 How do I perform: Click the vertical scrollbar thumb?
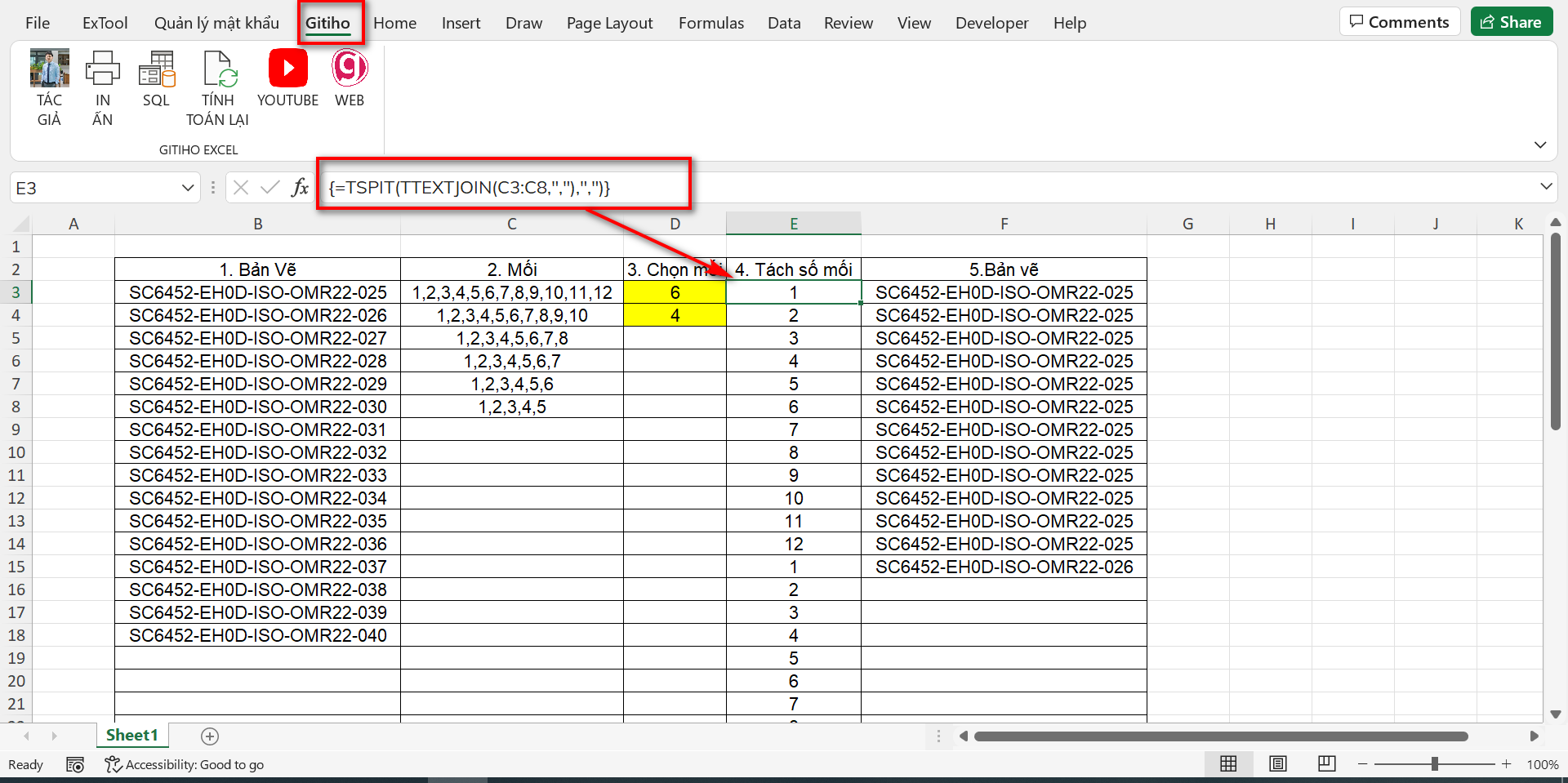[x=1556, y=332]
